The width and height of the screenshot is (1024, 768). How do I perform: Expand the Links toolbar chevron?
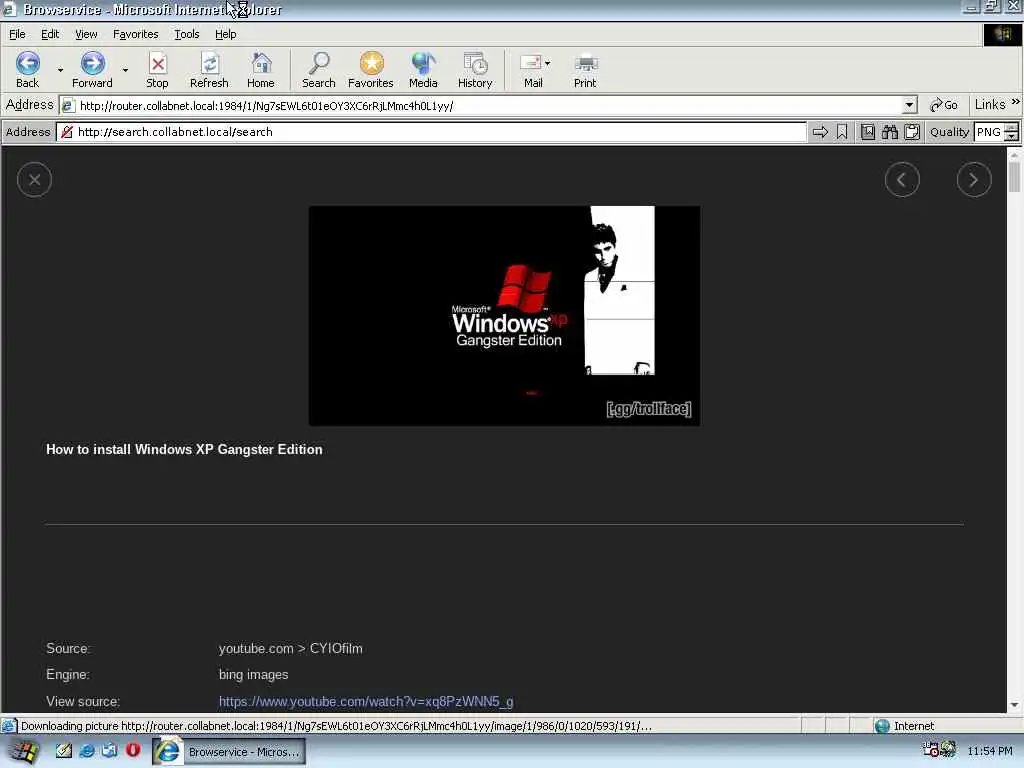coord(1016,103)
